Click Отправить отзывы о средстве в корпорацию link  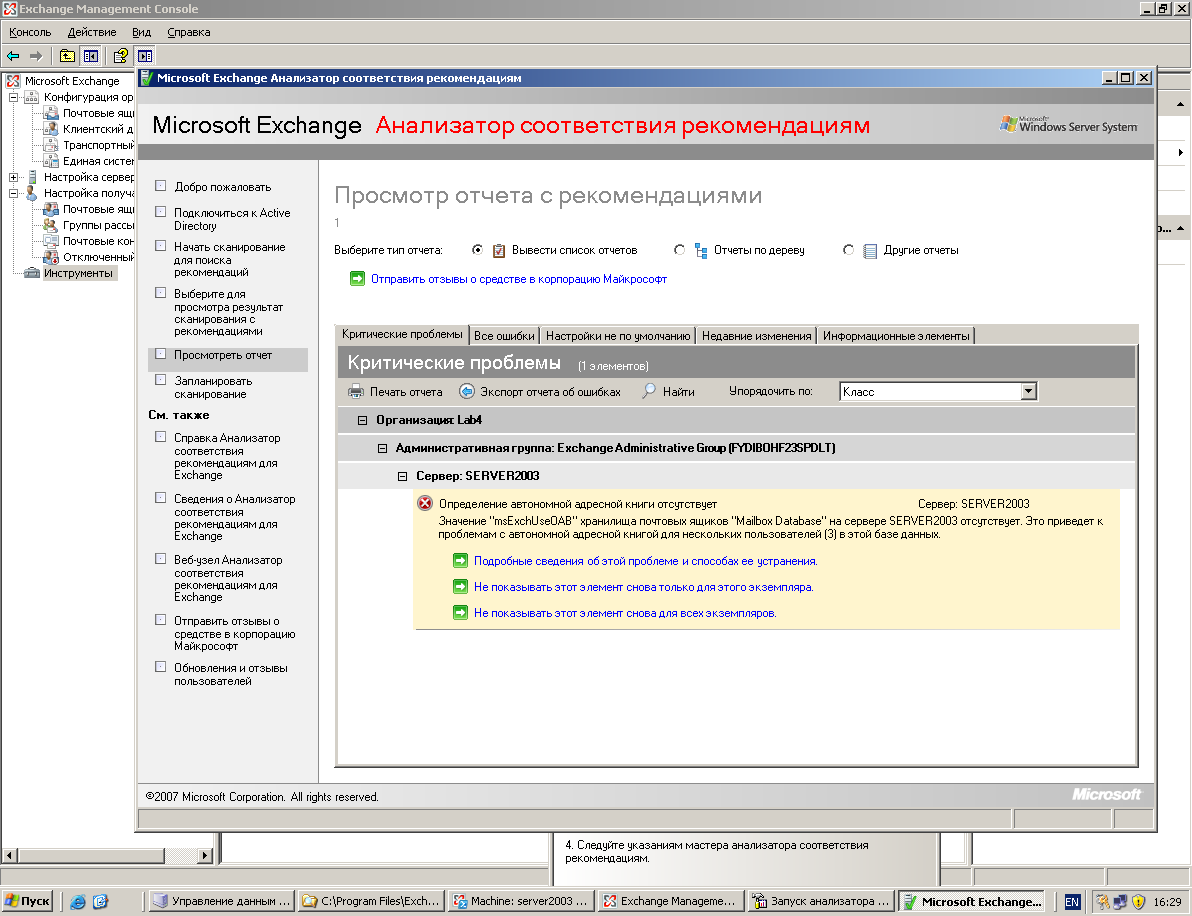tap(518, 279)
